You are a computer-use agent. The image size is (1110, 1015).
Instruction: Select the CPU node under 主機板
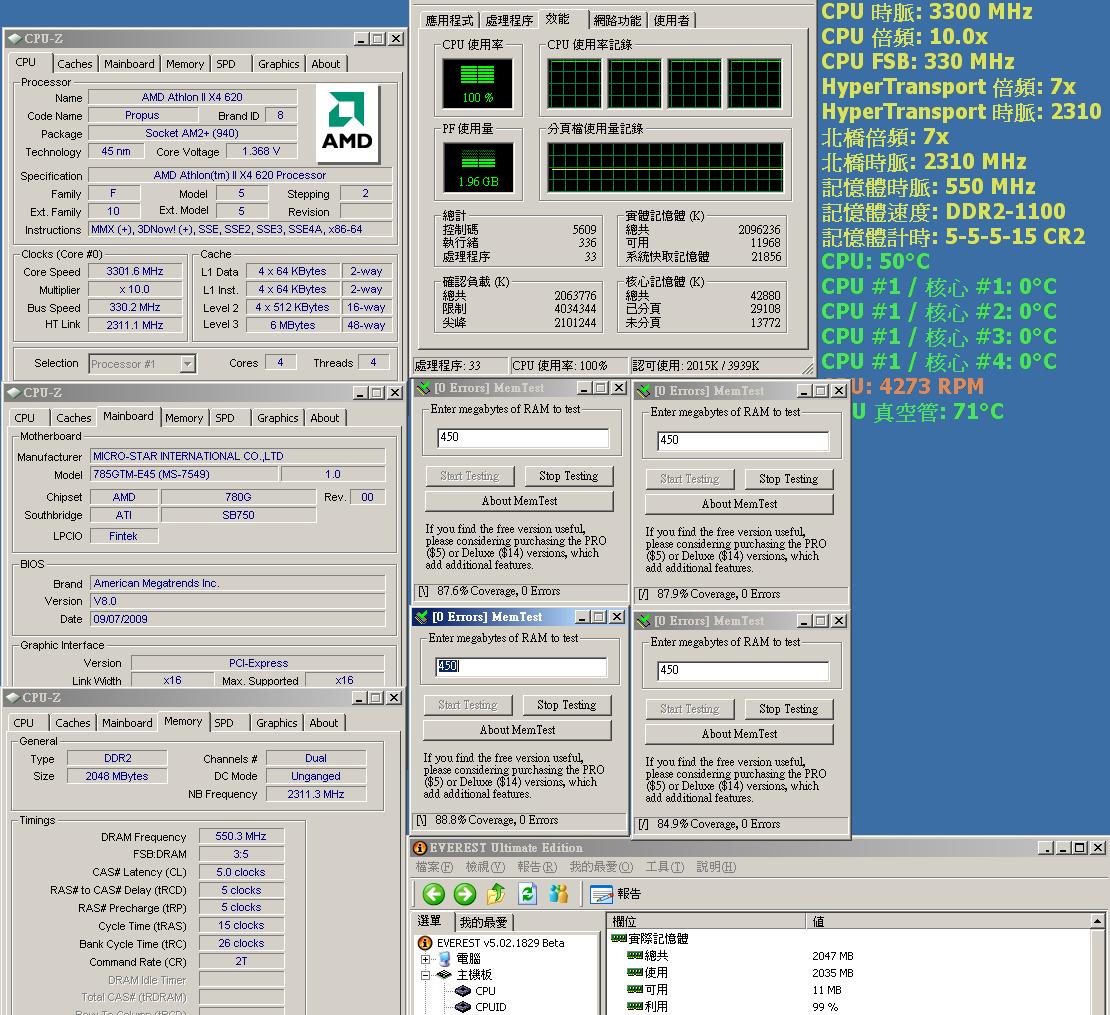pos(485,991)
